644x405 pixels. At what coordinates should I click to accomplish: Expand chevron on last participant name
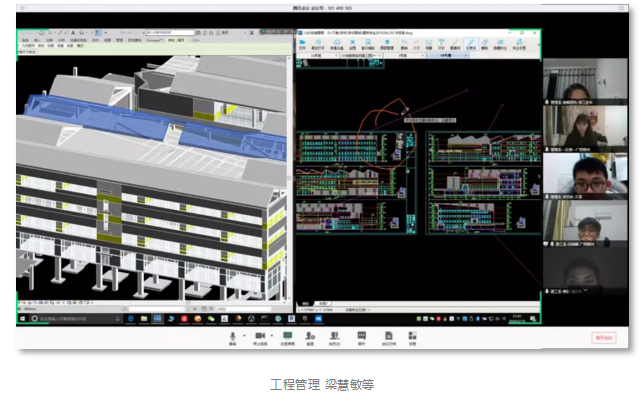click(585, 290)
